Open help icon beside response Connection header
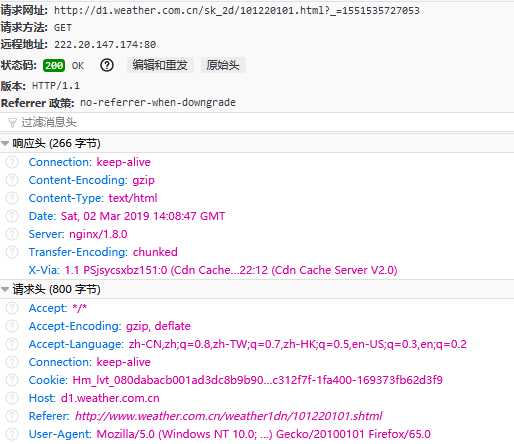Image resolution: width=514 pixels, height=444 pixels. [12, 162]
